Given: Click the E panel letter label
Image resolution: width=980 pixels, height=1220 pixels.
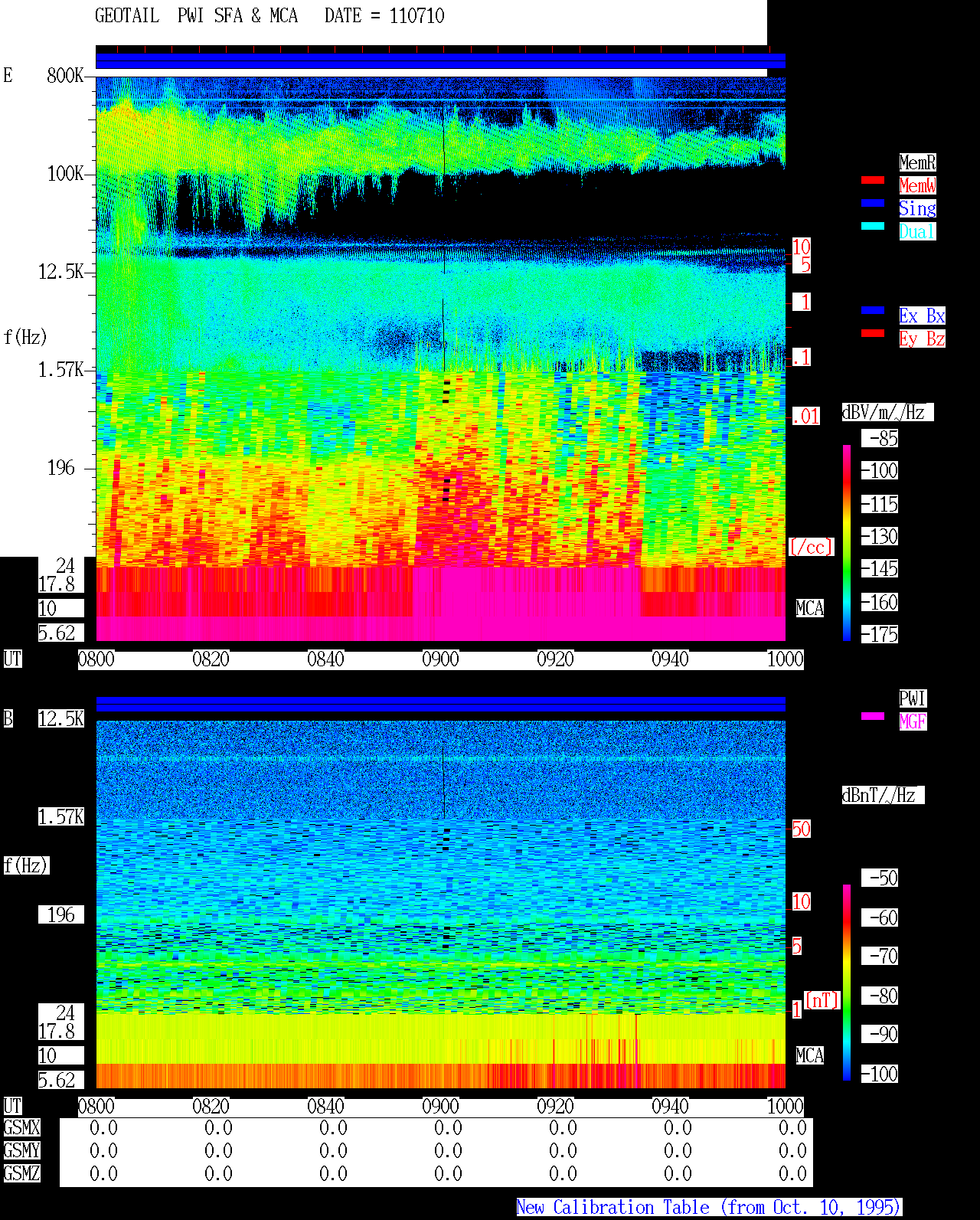Looking at the screenshot, I should 8,75.
